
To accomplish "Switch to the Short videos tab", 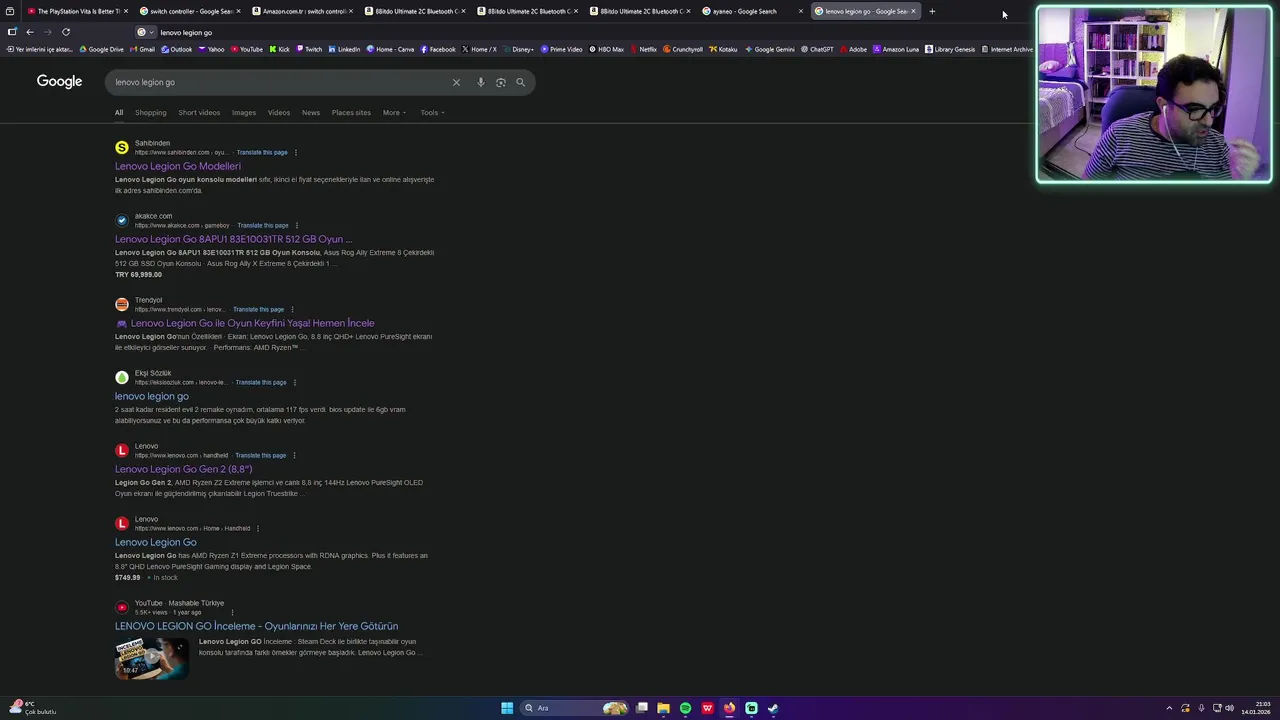I will click(x=199, y=112).
